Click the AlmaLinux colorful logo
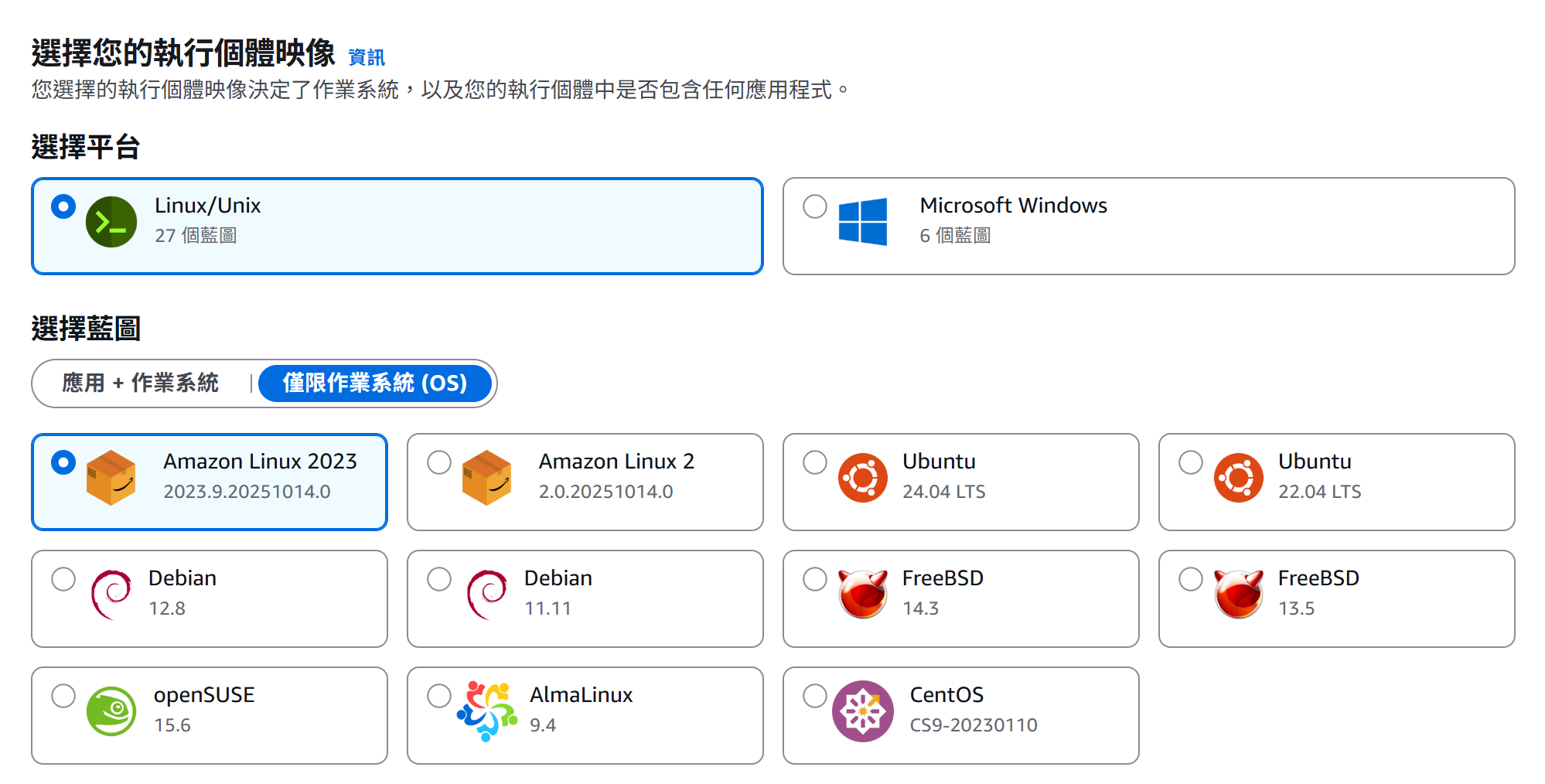Screen dimensions: 1545x784 coord(486,711)
